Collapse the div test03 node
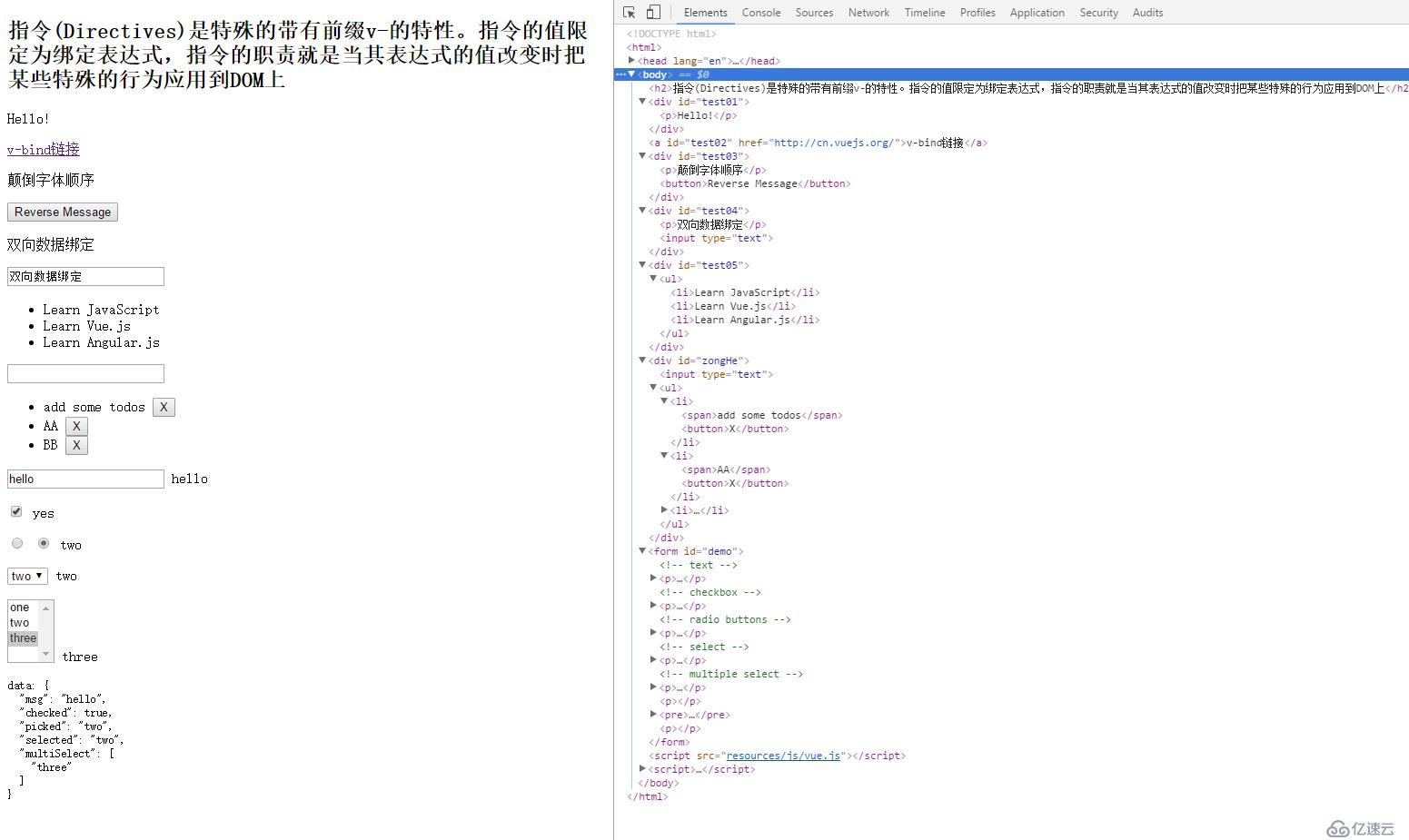The height and width of the screenshot is (840, 1409). tap(642, 156)
